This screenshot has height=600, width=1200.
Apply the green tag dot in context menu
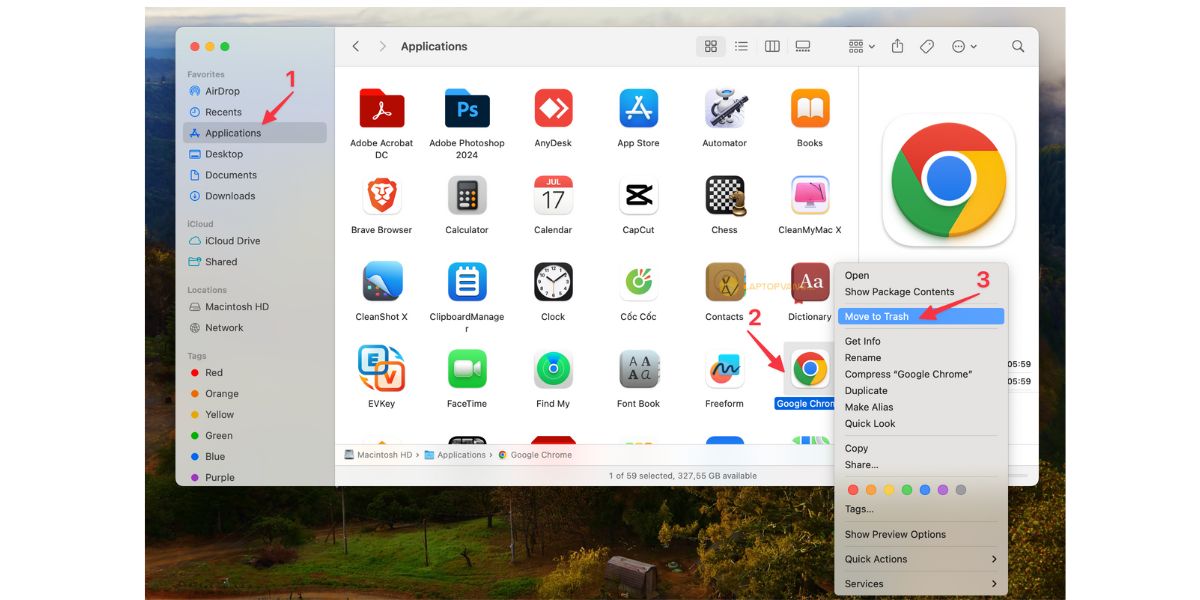[907, 490]
